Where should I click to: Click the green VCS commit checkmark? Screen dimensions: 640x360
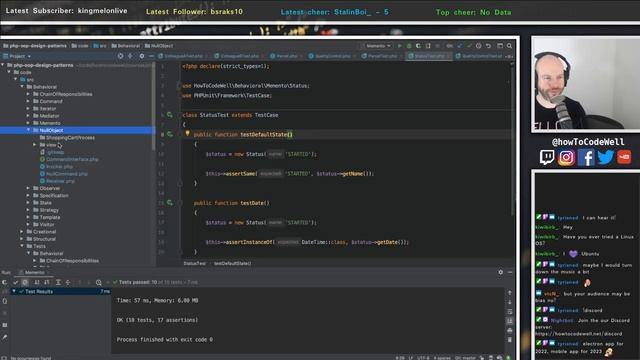(469, 46)
